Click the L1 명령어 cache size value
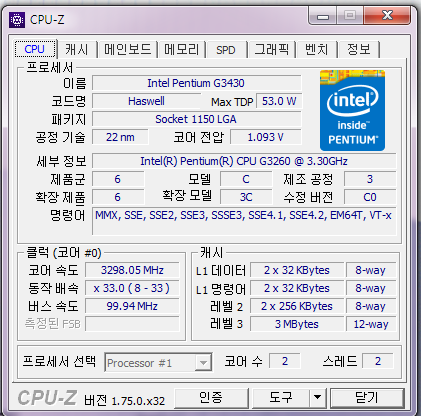 (297, 288)
